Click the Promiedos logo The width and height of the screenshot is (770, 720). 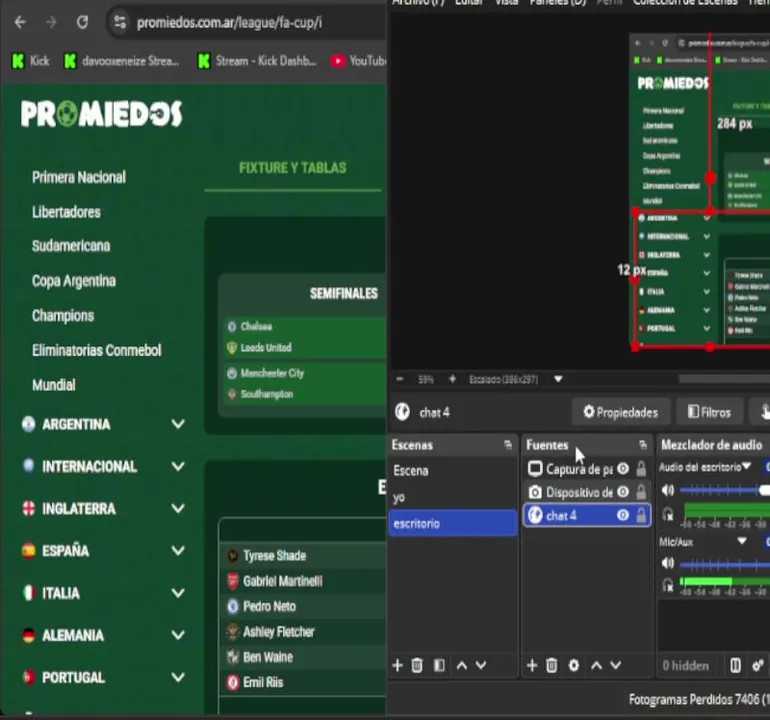(102, 113)
